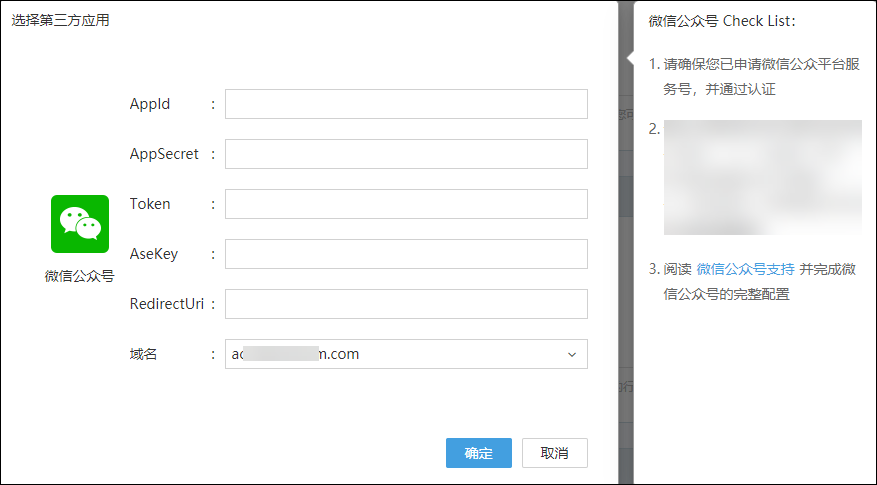Click the 微信公众号 Check List heading

[722, 21]
